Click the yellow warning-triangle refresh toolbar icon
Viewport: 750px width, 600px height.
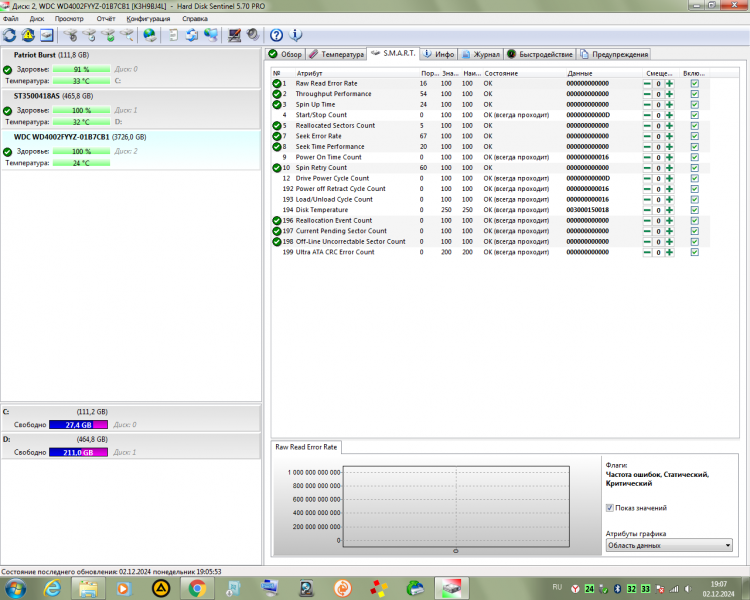[x=28, y=35]
